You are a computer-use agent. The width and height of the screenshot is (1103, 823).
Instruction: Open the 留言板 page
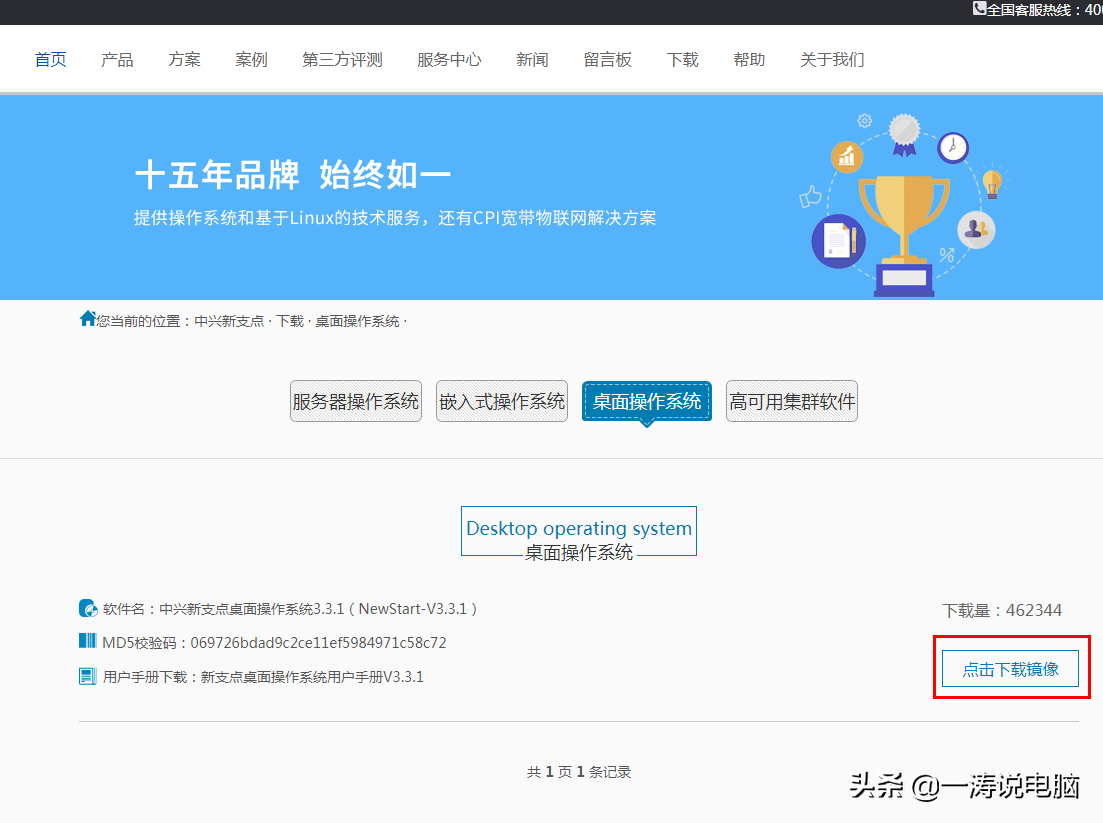click(x=608, y=60)
